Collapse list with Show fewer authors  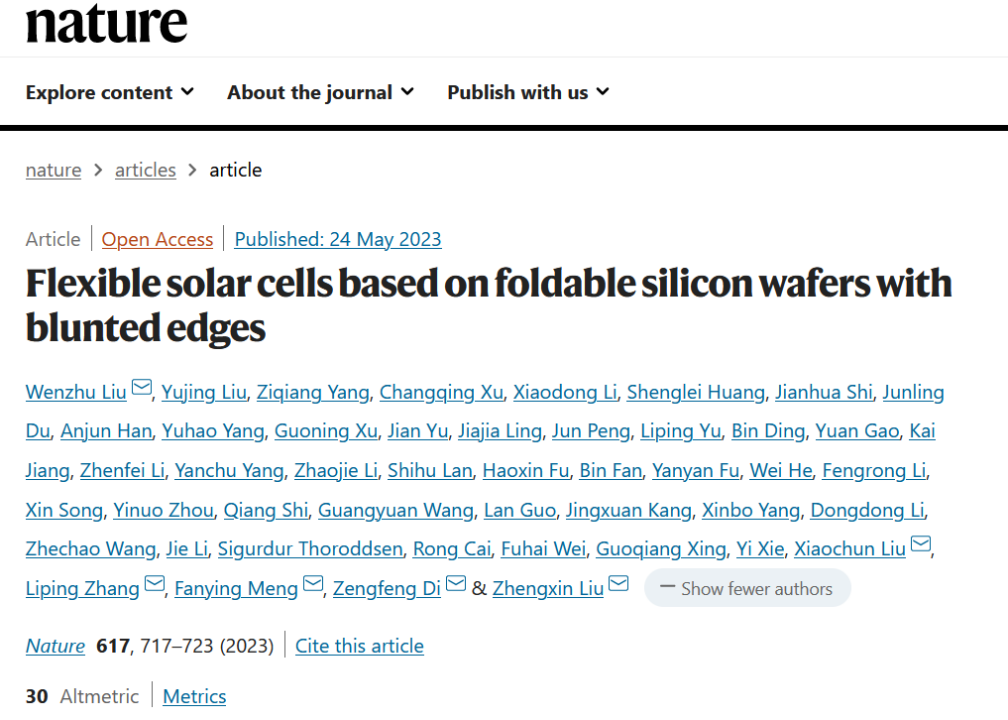click(747, 589)
